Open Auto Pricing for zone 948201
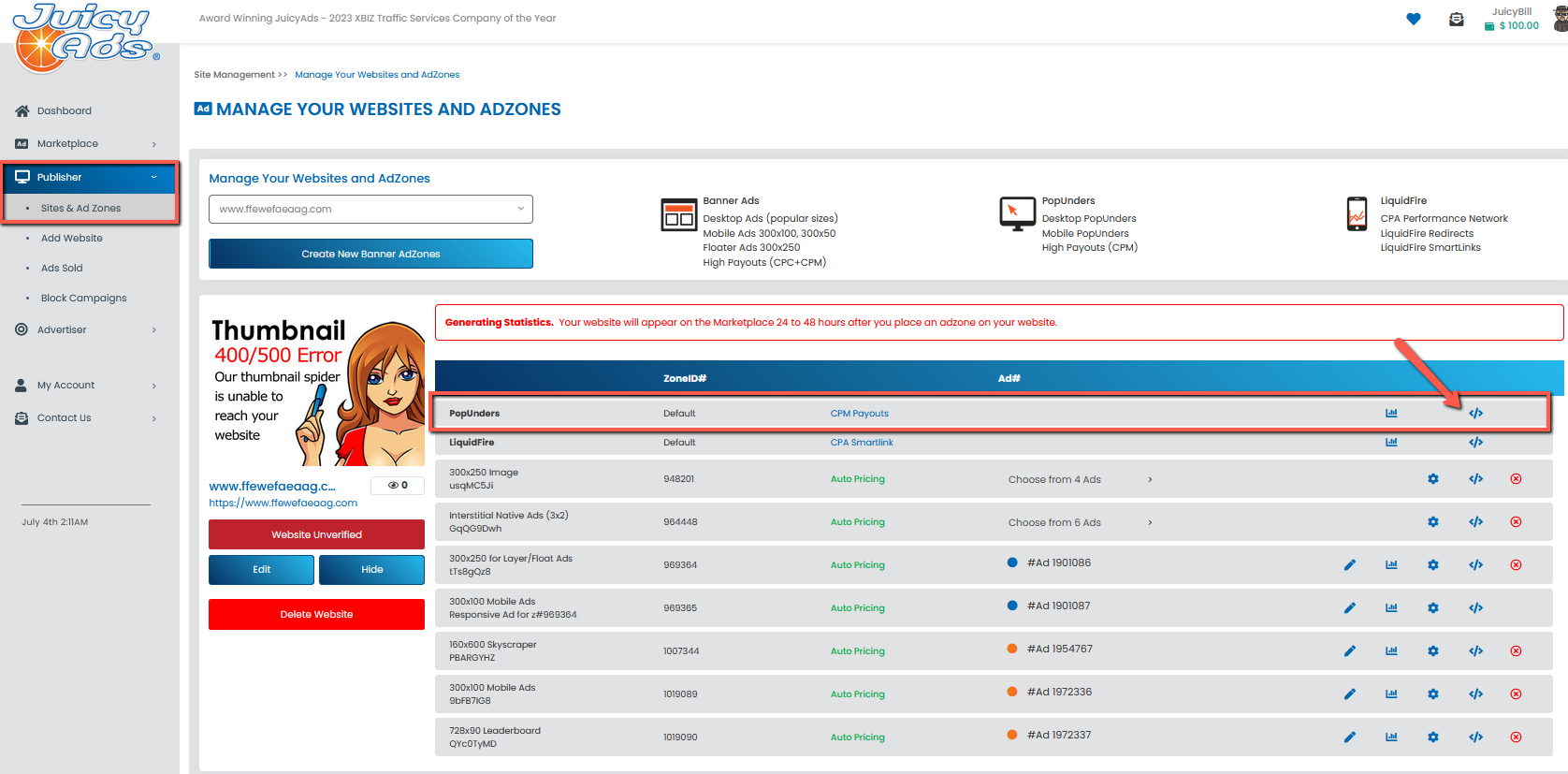This screenshot has width=1568, height=774. (857, 479)
